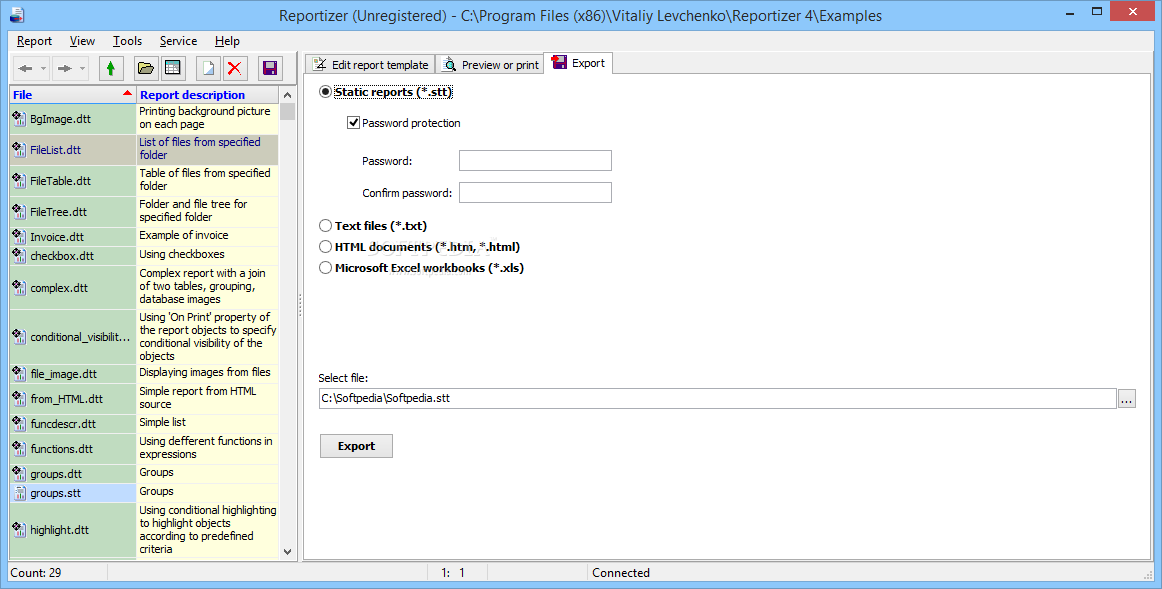Image resolution: width=1162 pixels, height=589 pixels.
Task: Click the back navigation arrow
Action: pyautogui.click(x=25, y=69)
